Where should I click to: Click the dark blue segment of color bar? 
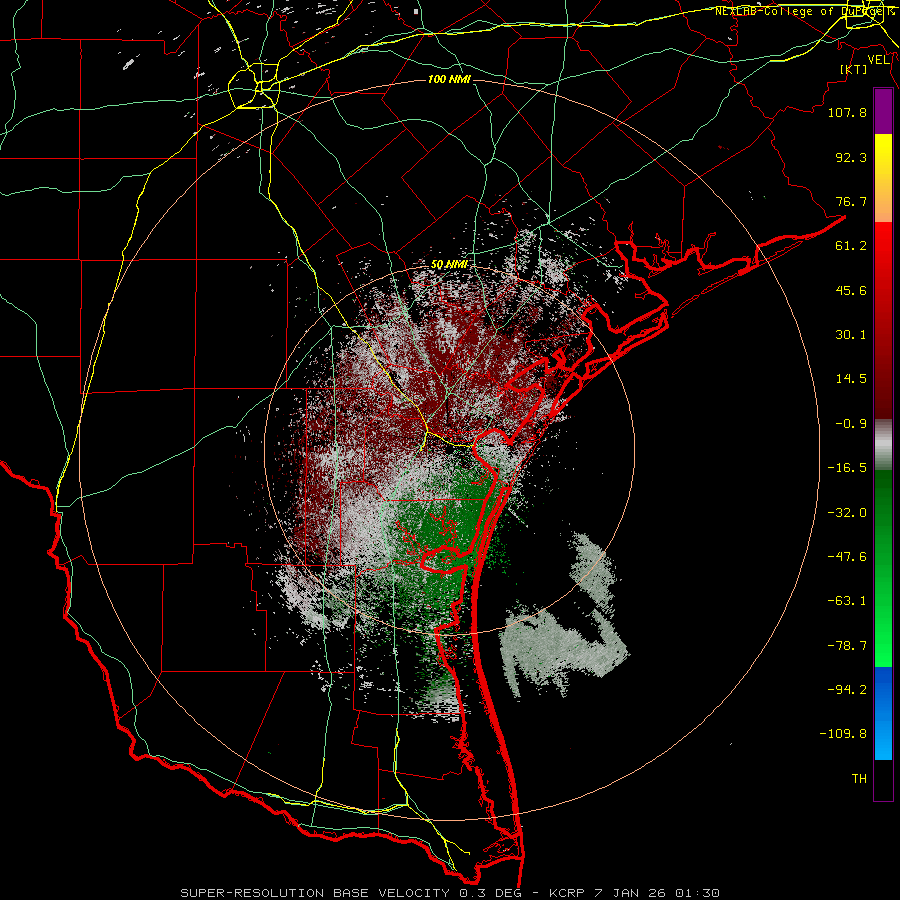click(883, 689)
